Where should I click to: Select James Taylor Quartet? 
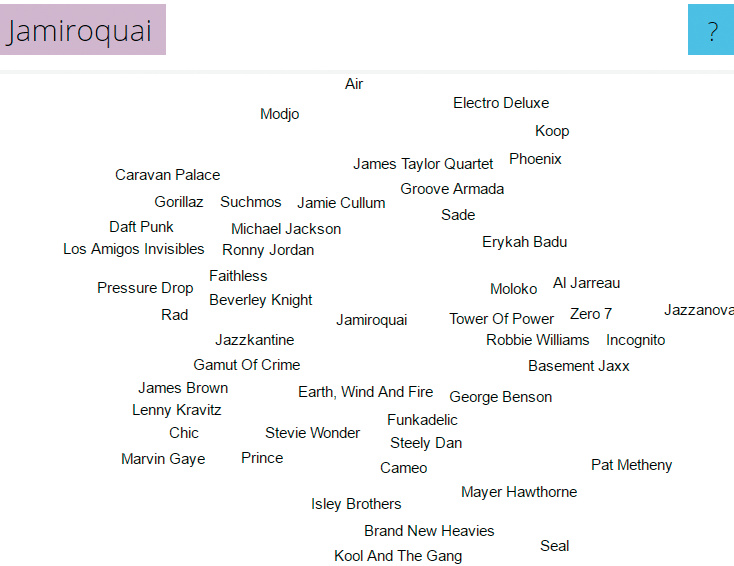coord(423,164)
